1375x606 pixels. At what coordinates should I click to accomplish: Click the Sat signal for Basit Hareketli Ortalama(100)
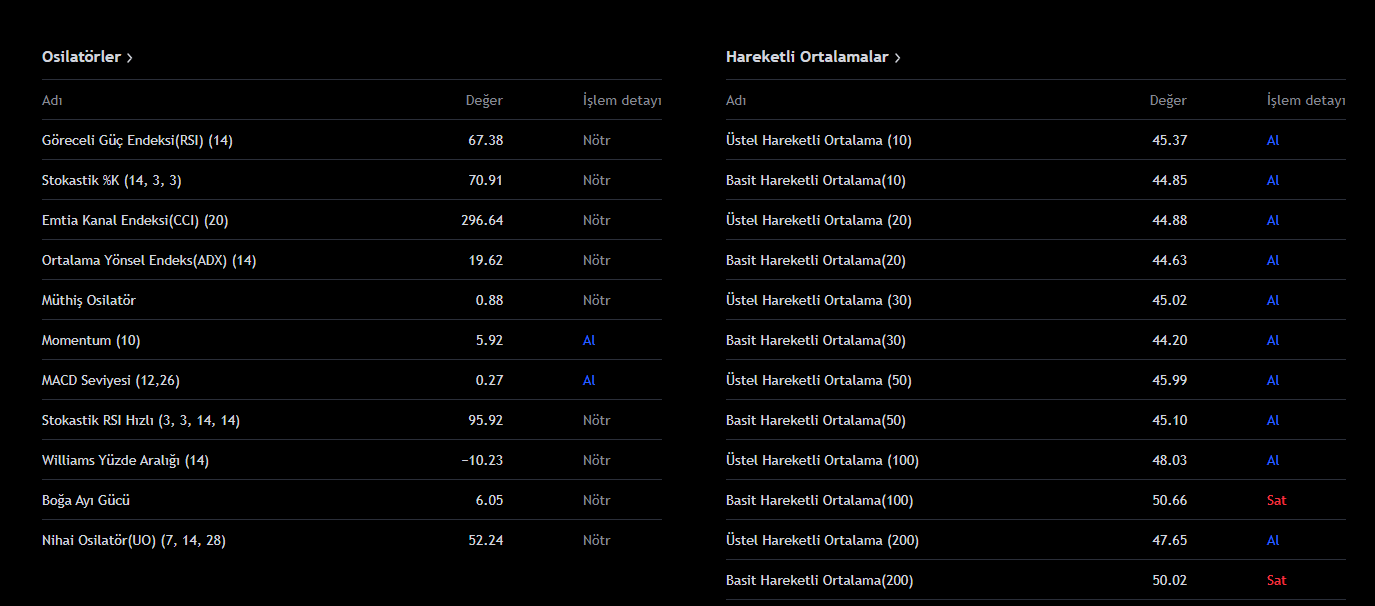pos(1277,500)
